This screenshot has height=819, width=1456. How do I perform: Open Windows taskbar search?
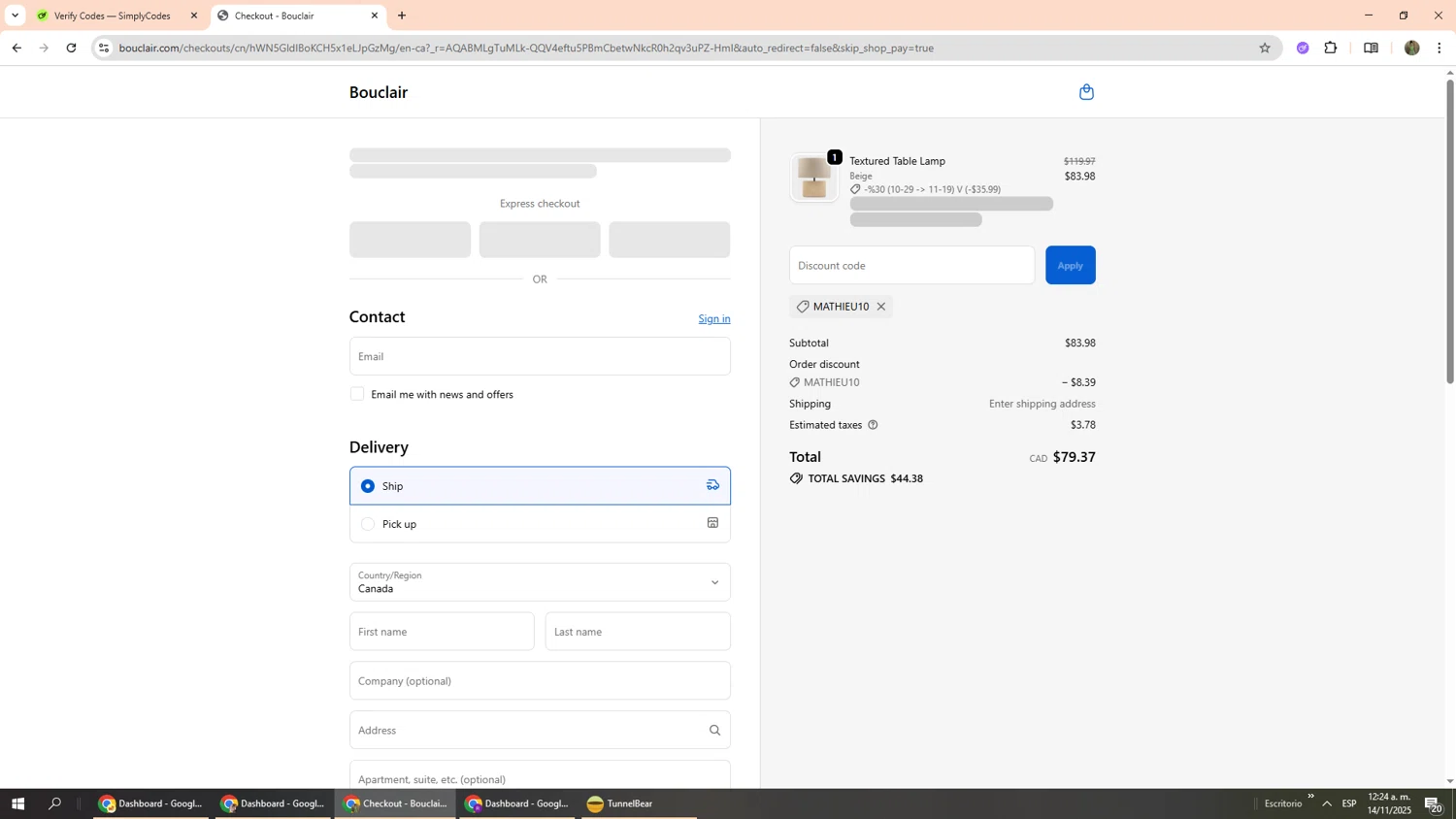point(55,803)
